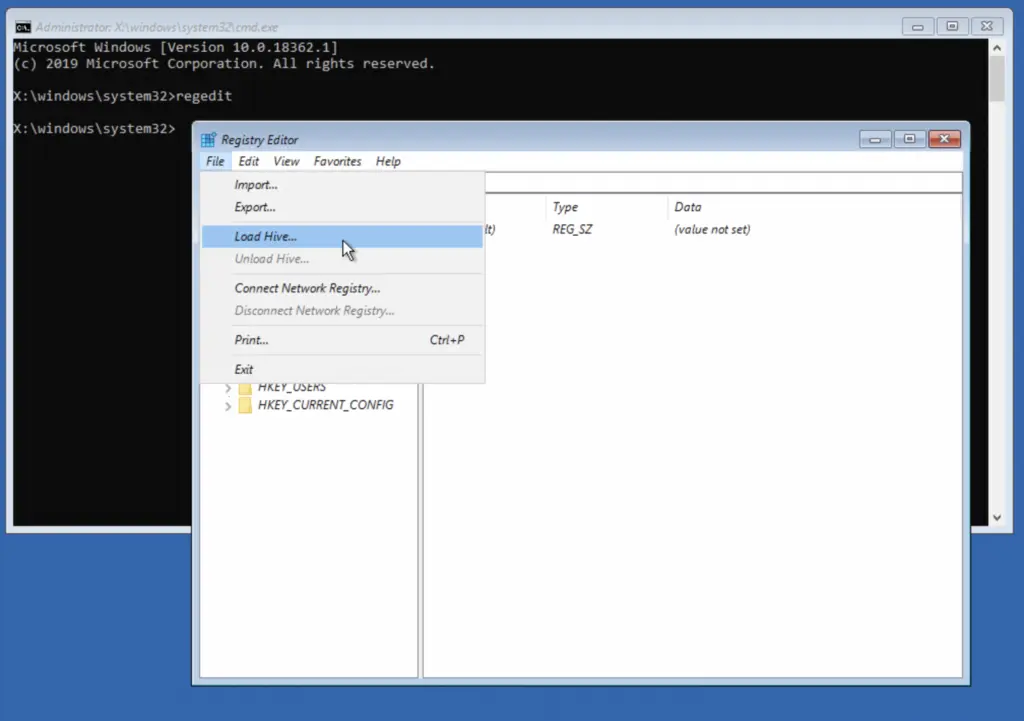Click the cmd.exe title bar icon
The width and height of the screenshot is (1024, 721).
pos(22,27)
